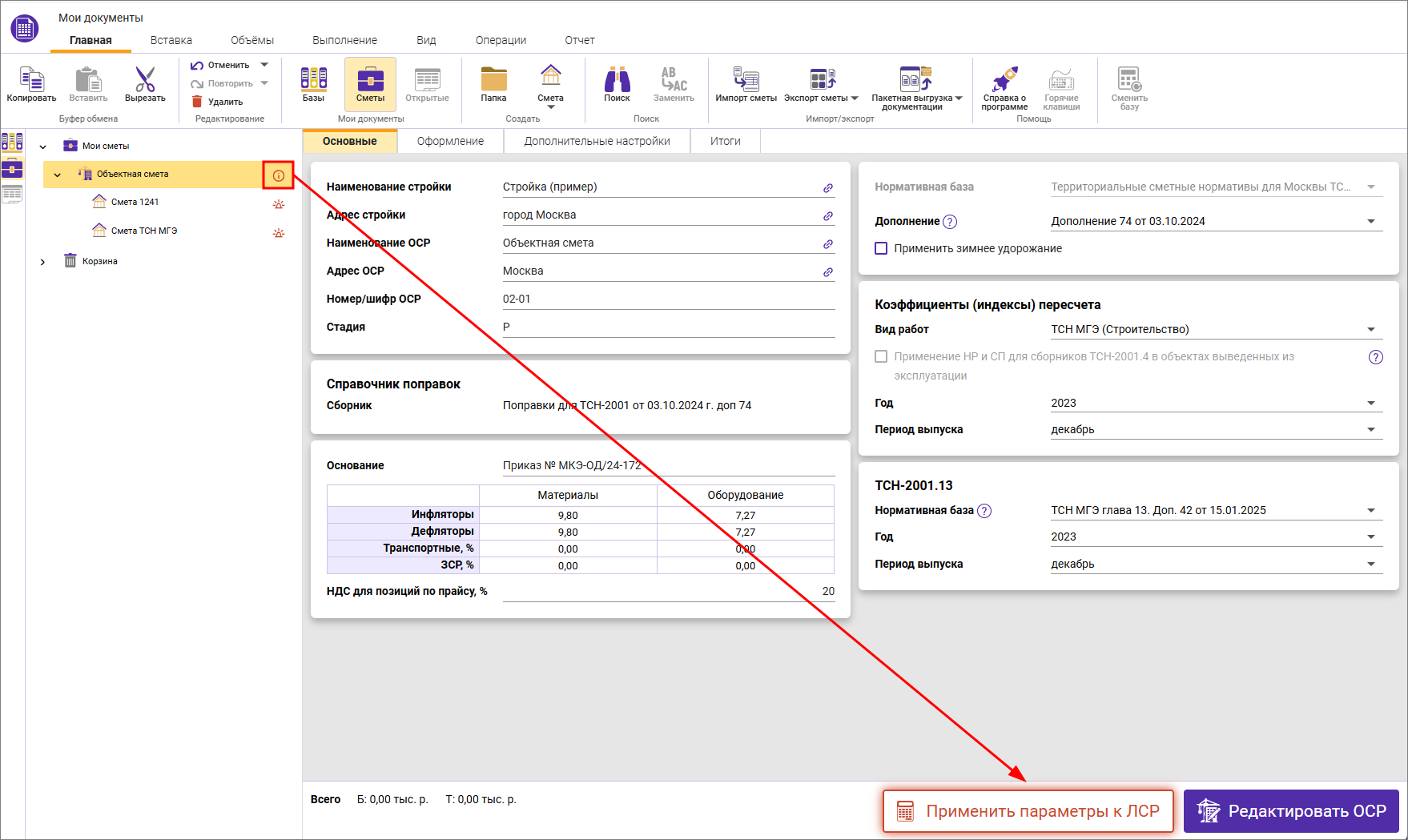Open About program (Справка о программе)
1408x840 pixels.
[x=1004, y=80]
